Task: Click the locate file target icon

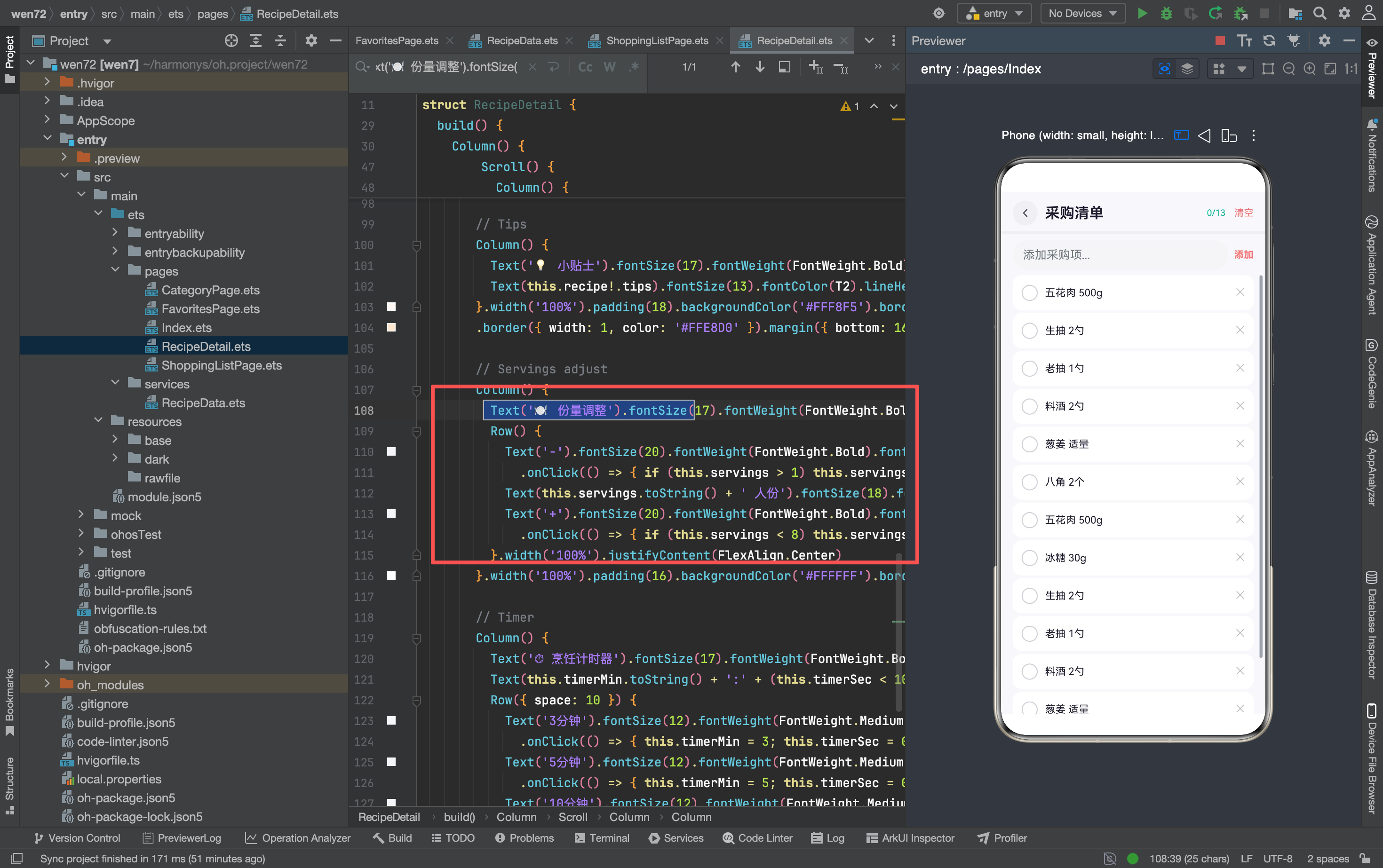Action: point(231,40)
